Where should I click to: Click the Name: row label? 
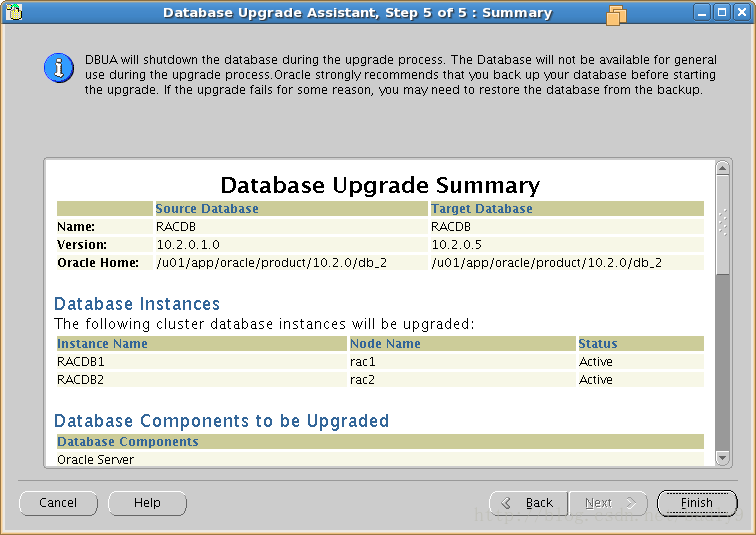point(76,227)
